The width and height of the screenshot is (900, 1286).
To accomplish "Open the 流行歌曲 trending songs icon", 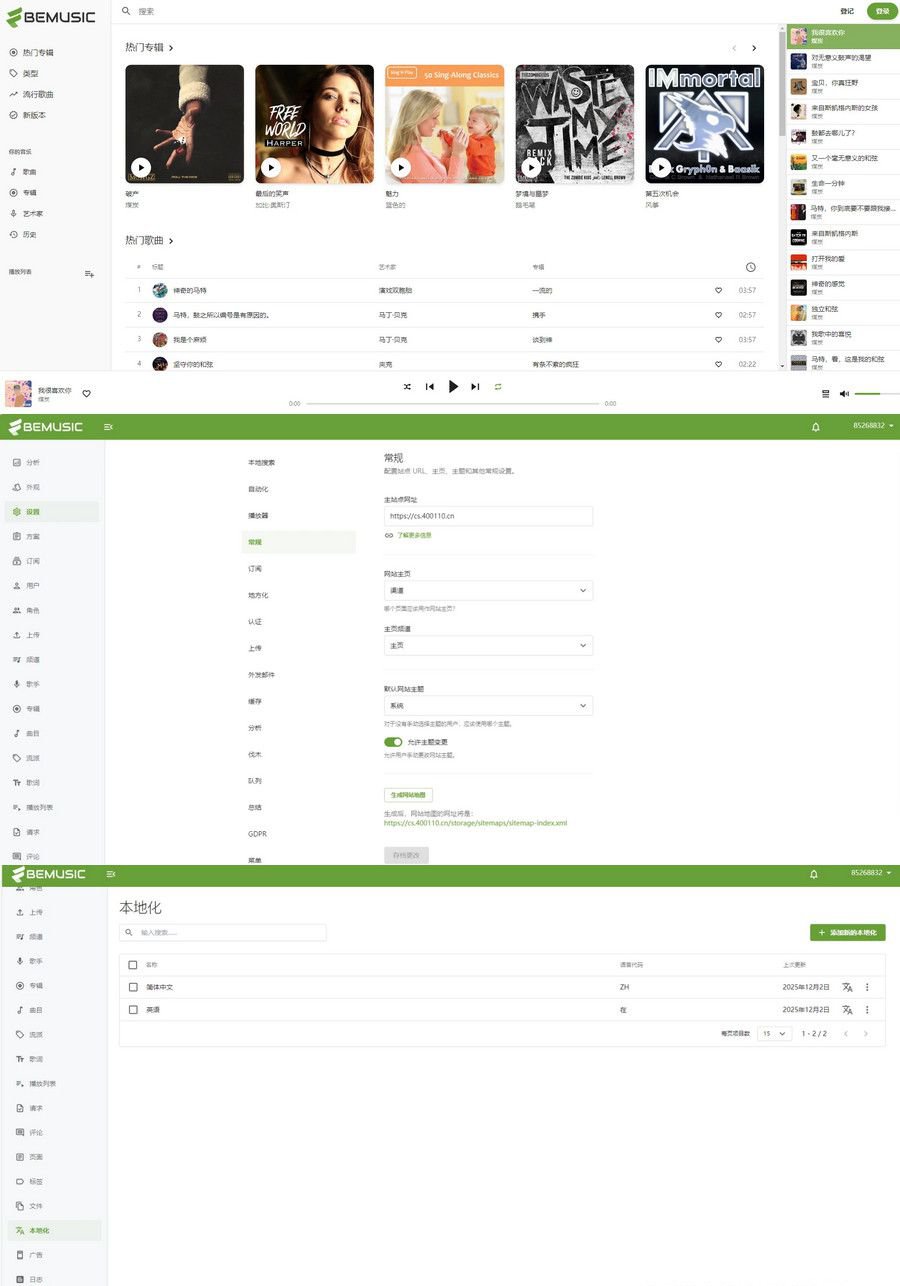I will point(15,93).
